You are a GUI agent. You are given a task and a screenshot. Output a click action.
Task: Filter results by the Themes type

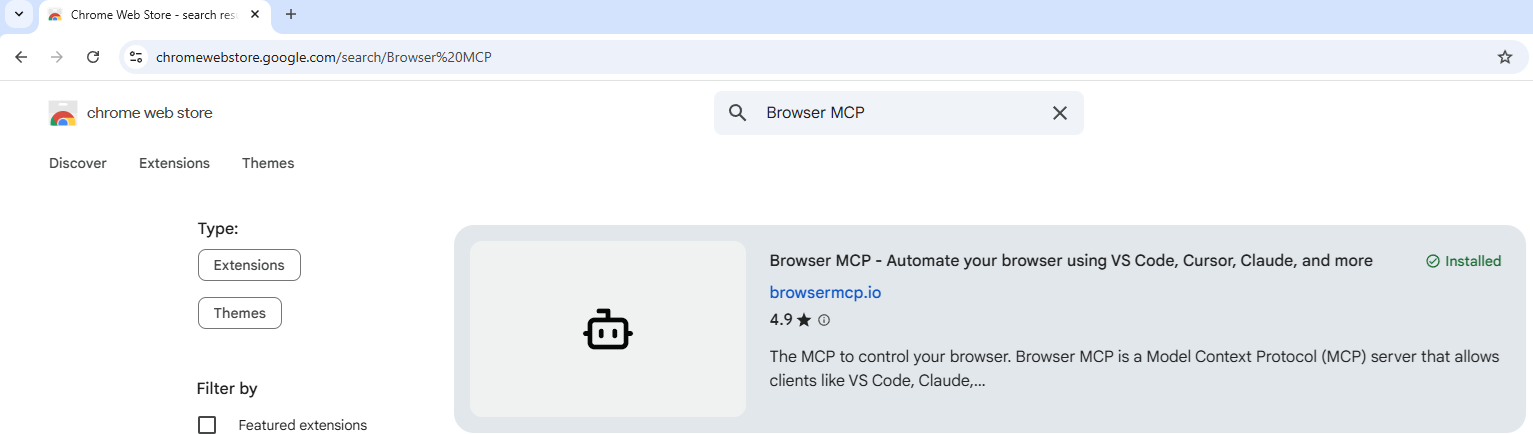click(x=240, y=313)
